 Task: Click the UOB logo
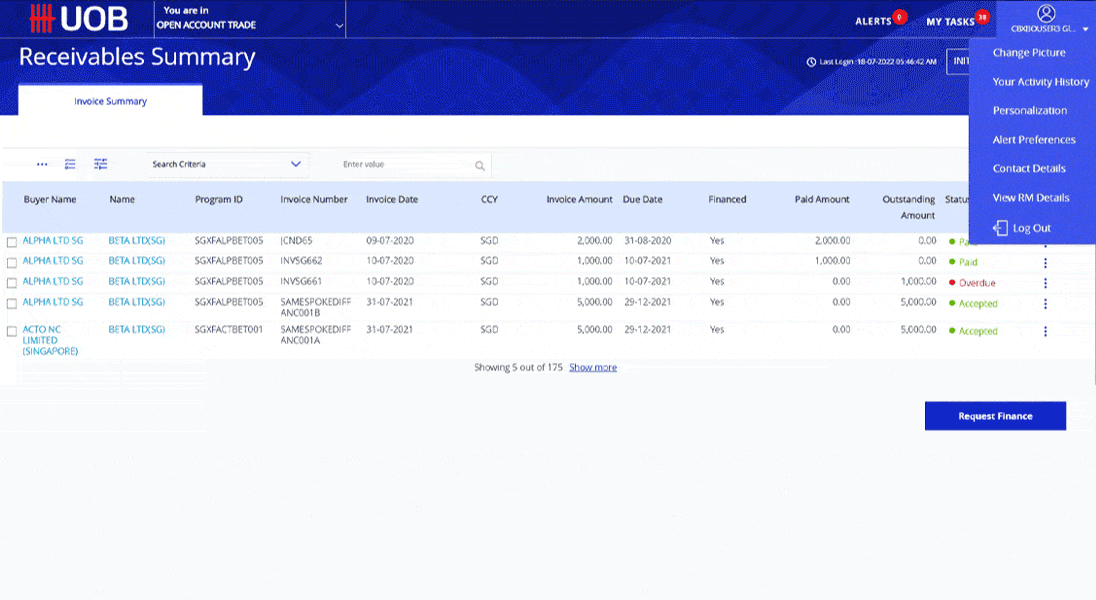pos(71,19)
